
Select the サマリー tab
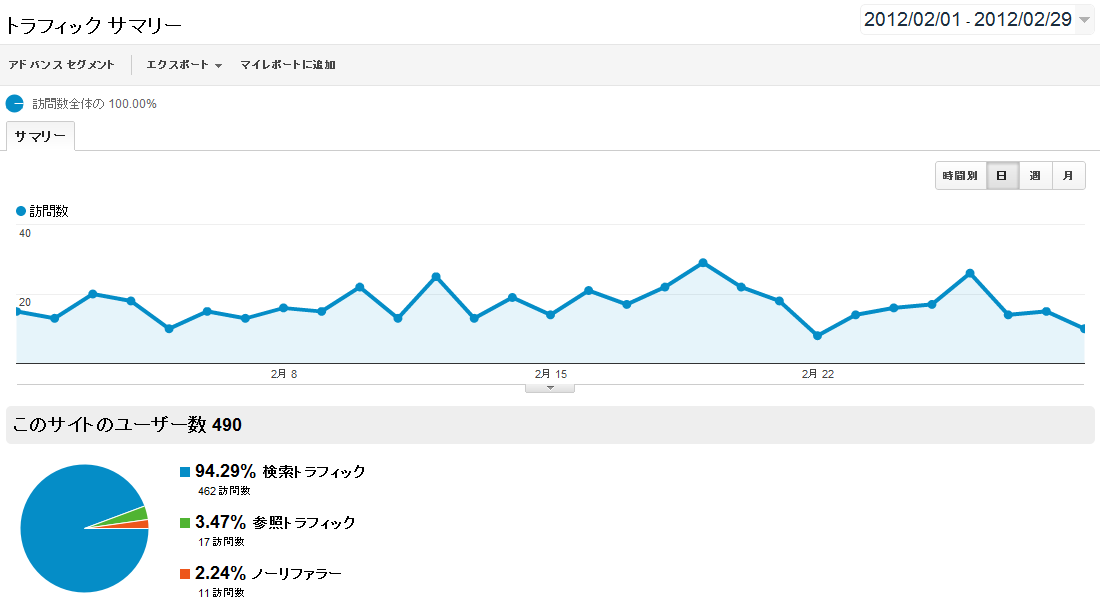(x=40, y=136)
